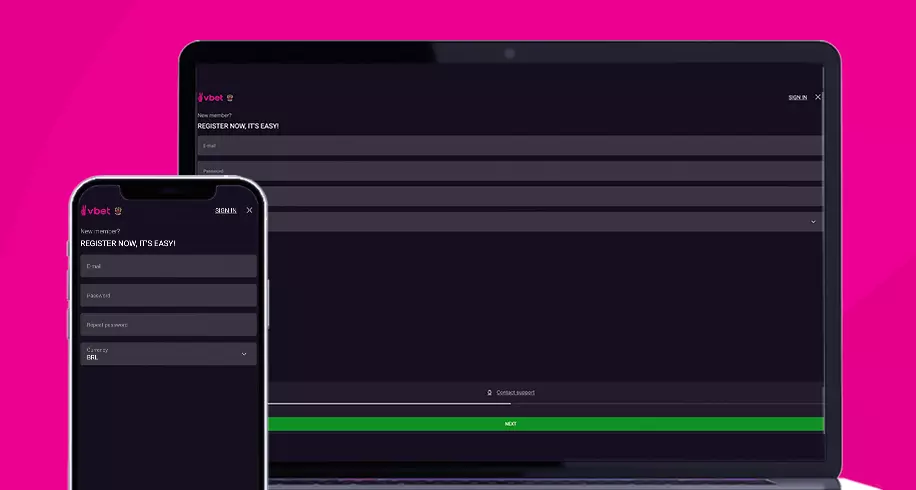
Task: Click the 'REGISTER NOW, IT'S EASY!' heading on phone
Action: tap(128, 243)
